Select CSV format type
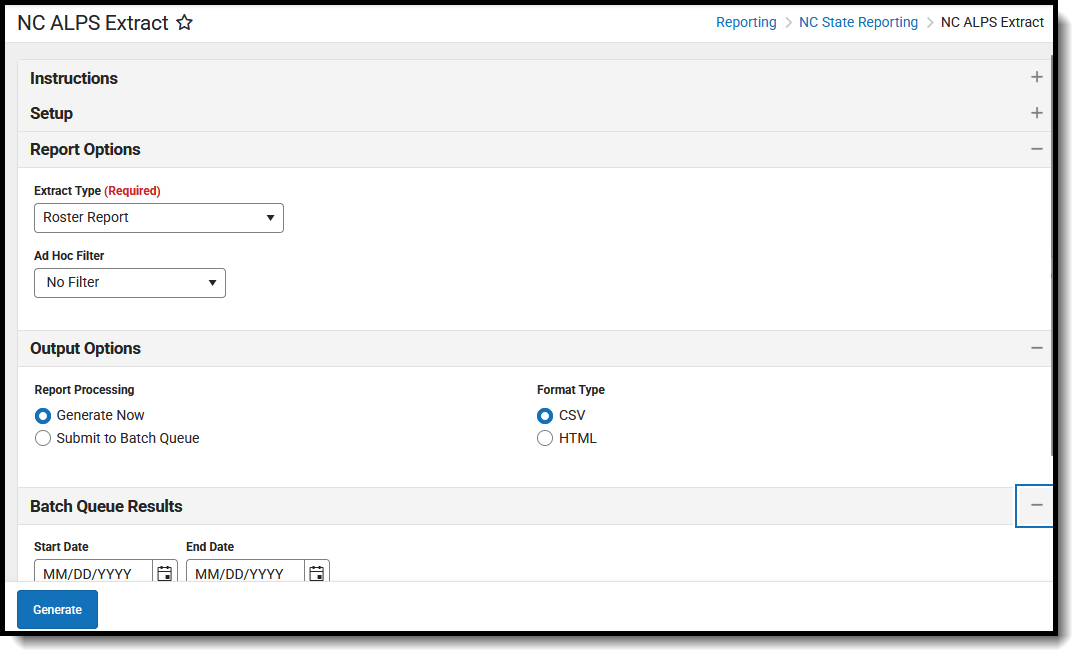The height and width of the screenshot is (661, 1083). (x=545, y=416)
